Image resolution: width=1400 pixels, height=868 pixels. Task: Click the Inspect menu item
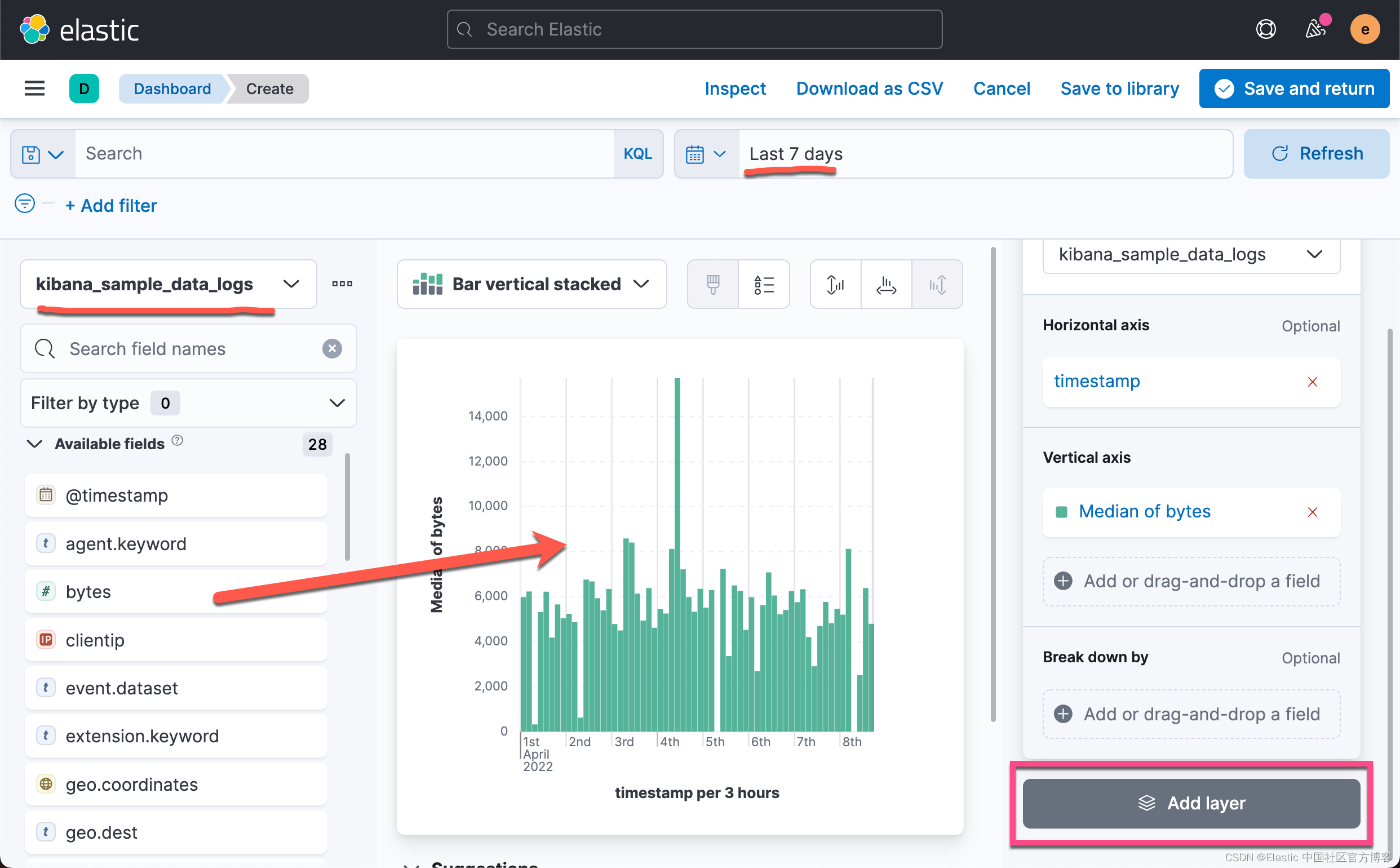[x=735, y=88]
